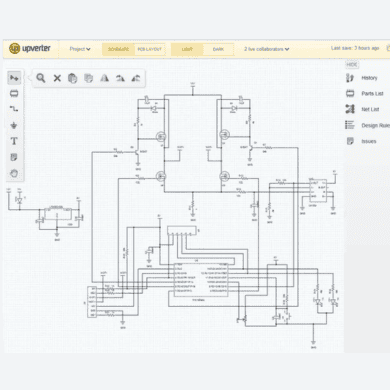Expand the live collaborators dropdown
The image size is (390, 390).
266,49
